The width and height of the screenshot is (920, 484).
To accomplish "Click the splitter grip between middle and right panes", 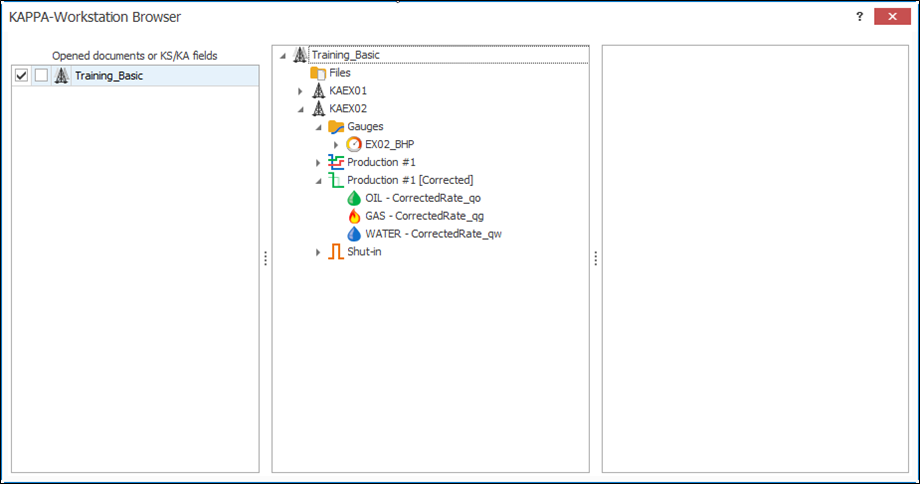I will [596, 259].
